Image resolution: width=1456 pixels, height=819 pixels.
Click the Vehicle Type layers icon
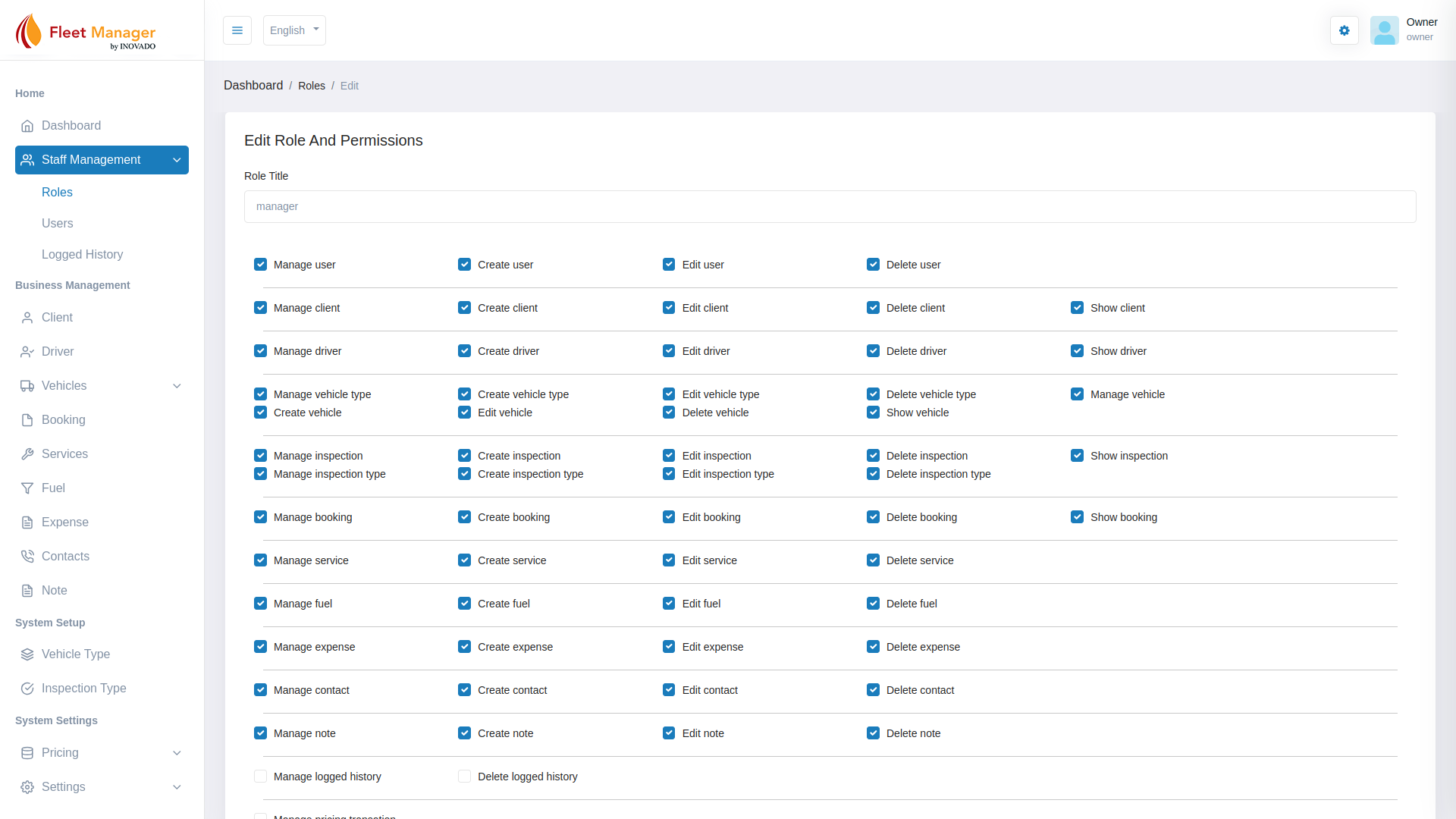27,654
